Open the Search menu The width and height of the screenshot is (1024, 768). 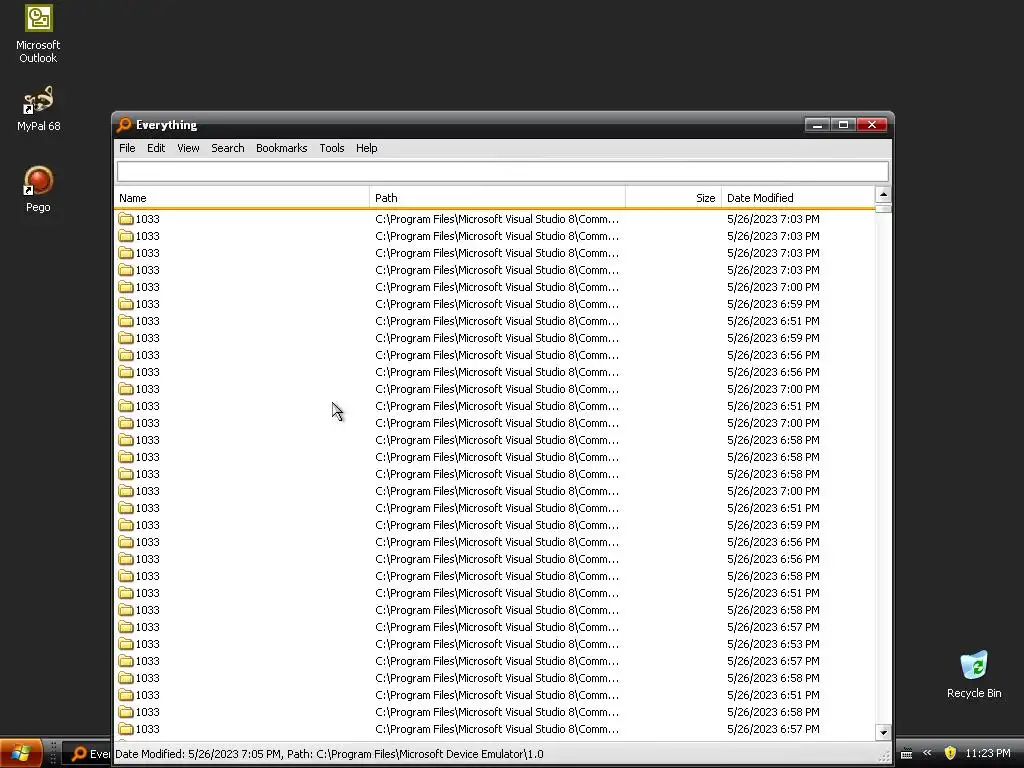[x=227, y=148]
